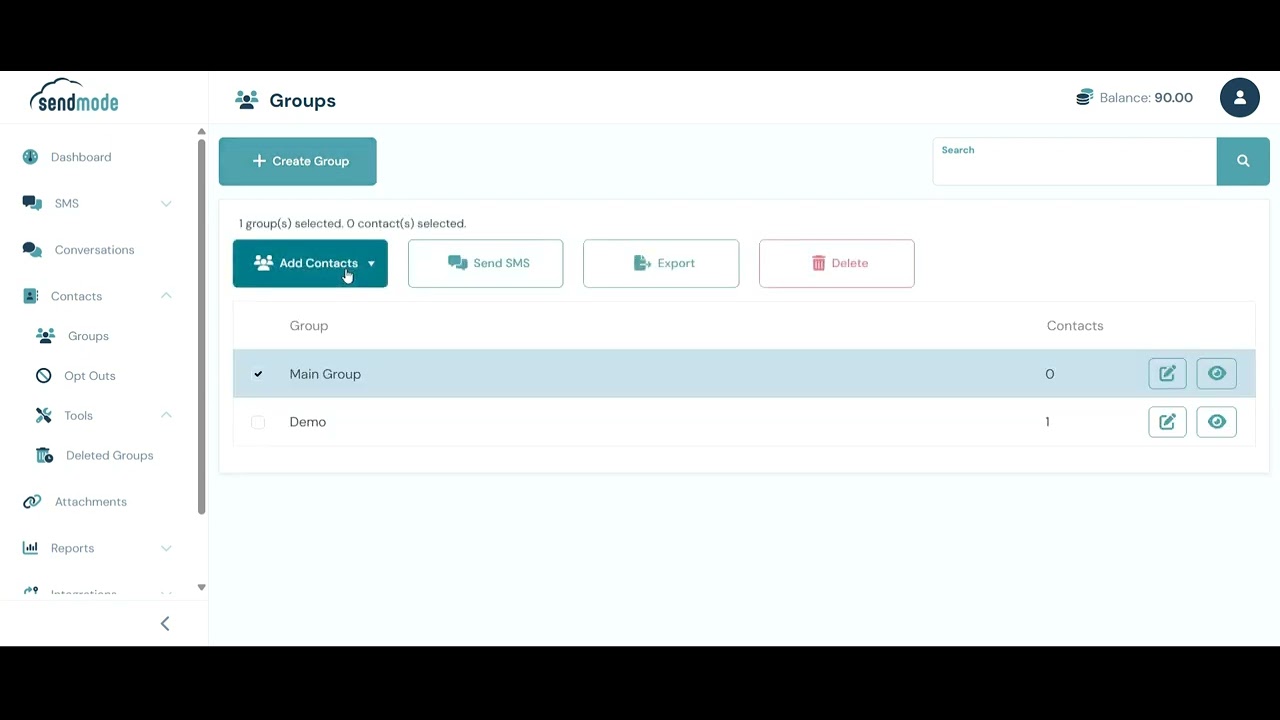Collapse the Contacts menu chevron
The width and height of the screenshot is (1280, 720).
click(x=166, y=296)
